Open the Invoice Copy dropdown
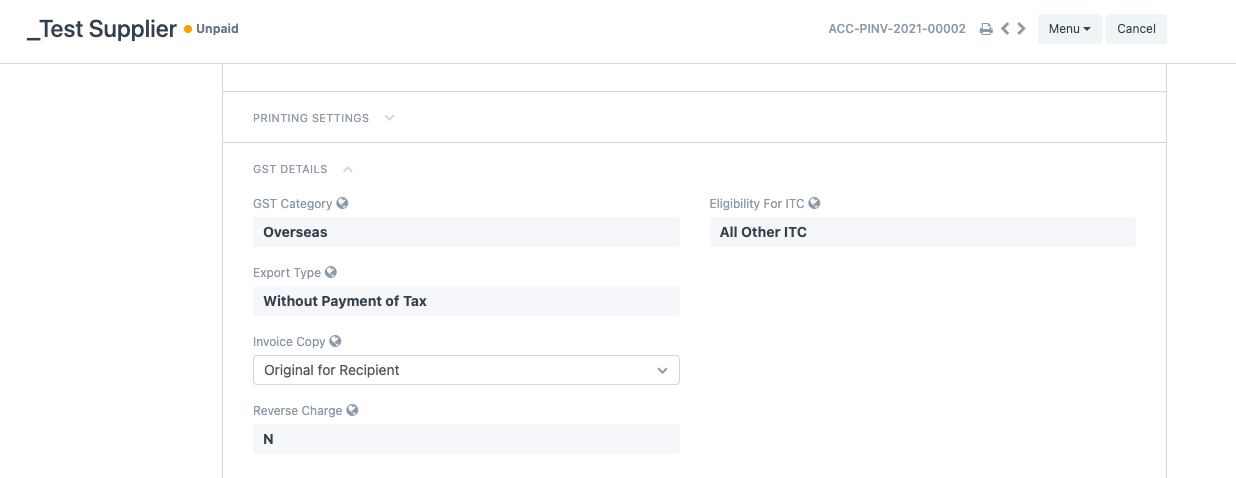The height and width of the screenshot is (478, 1236). [x=466, y=370]
